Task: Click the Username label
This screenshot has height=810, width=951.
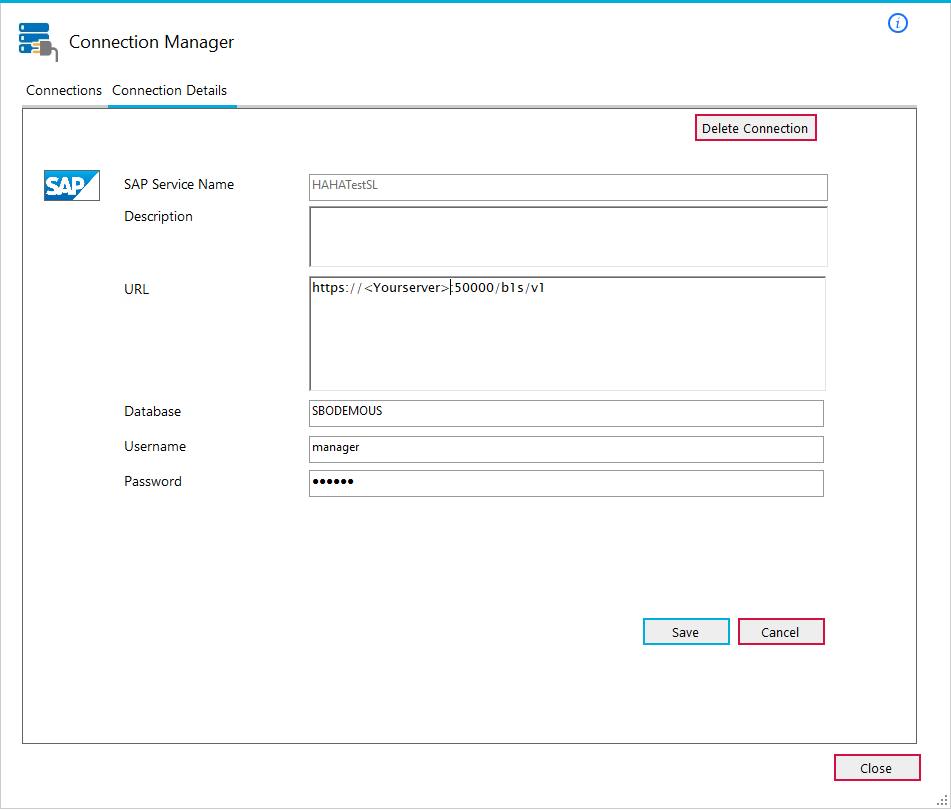Action: (155, 446)
